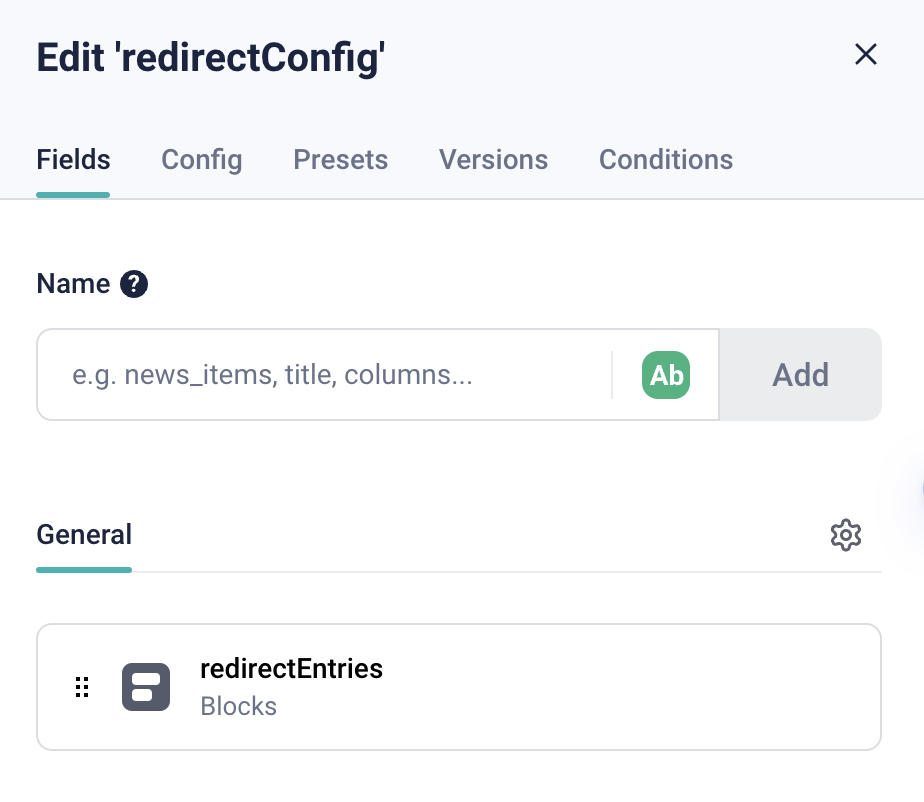The height and width of the screenshot is (802, 924).
Task: Switch to the Conditions tab
Action: (x=665, y=159)
